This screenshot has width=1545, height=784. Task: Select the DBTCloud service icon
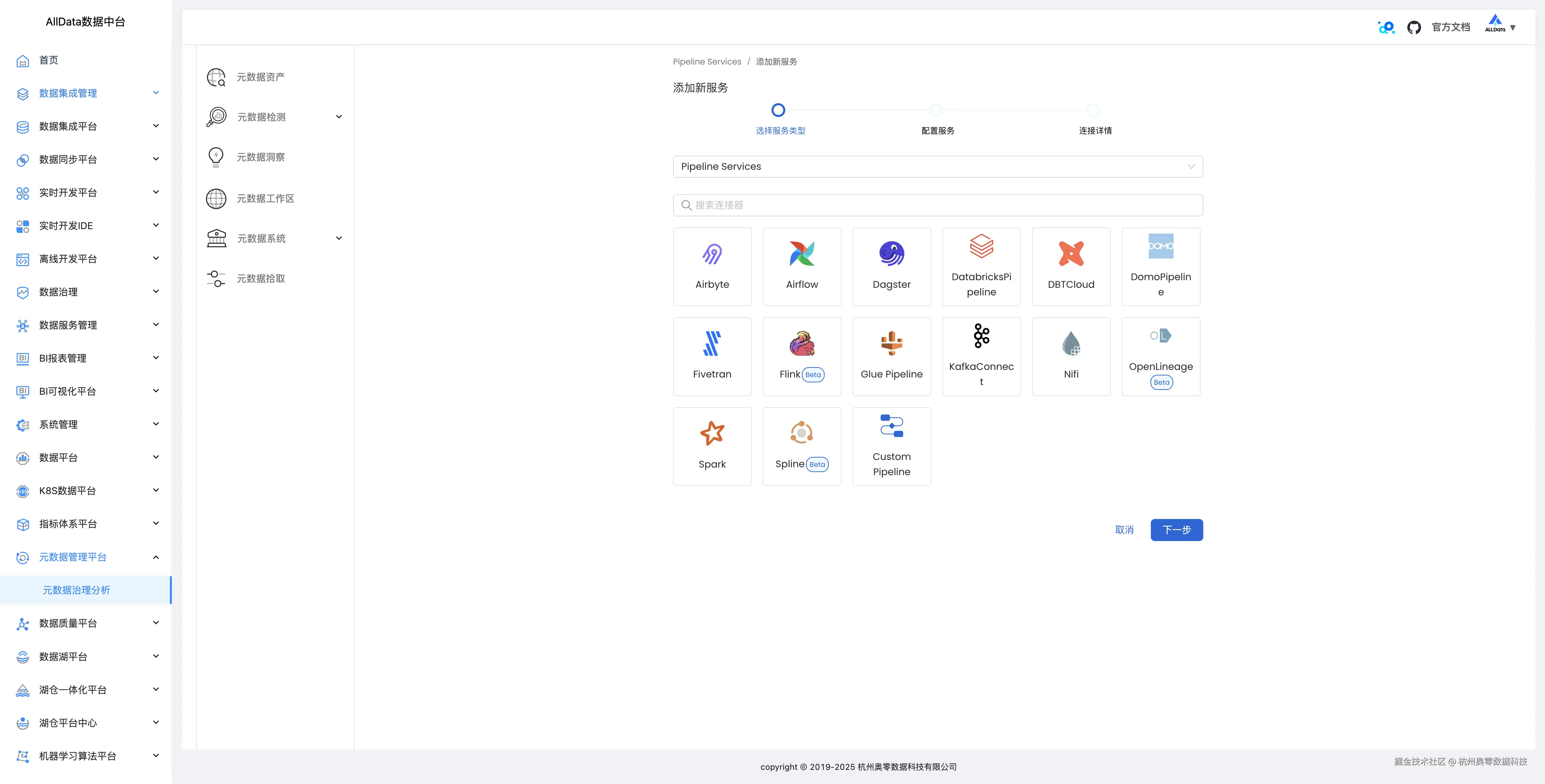1071,254
